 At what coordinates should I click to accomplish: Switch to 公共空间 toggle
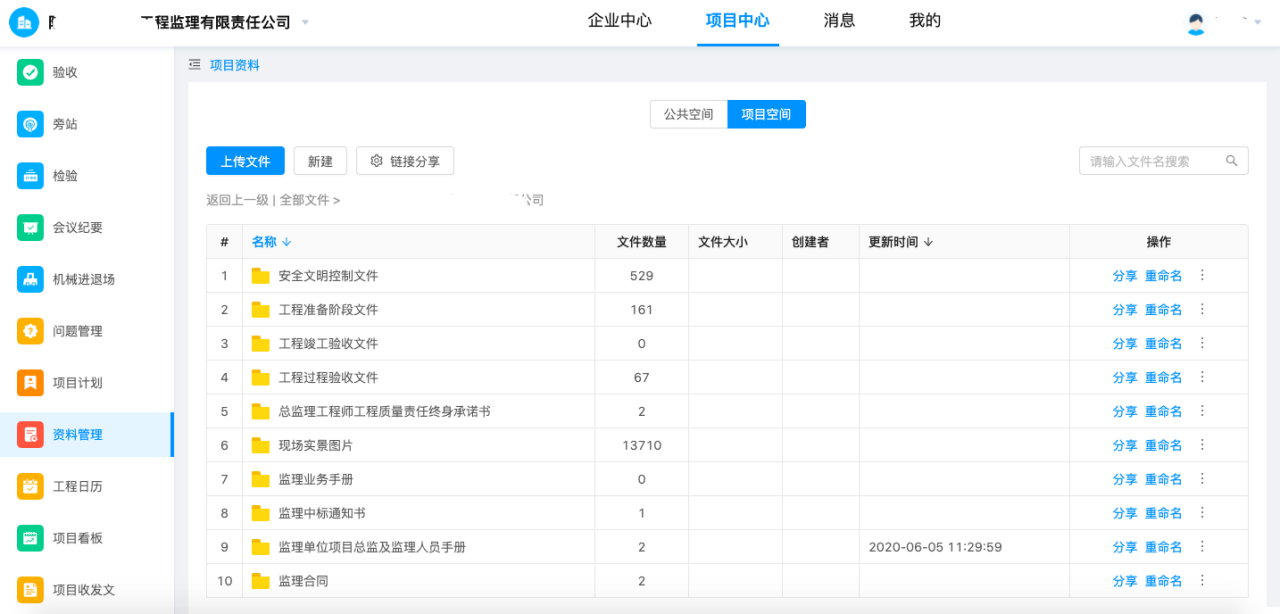coord(688,115)
